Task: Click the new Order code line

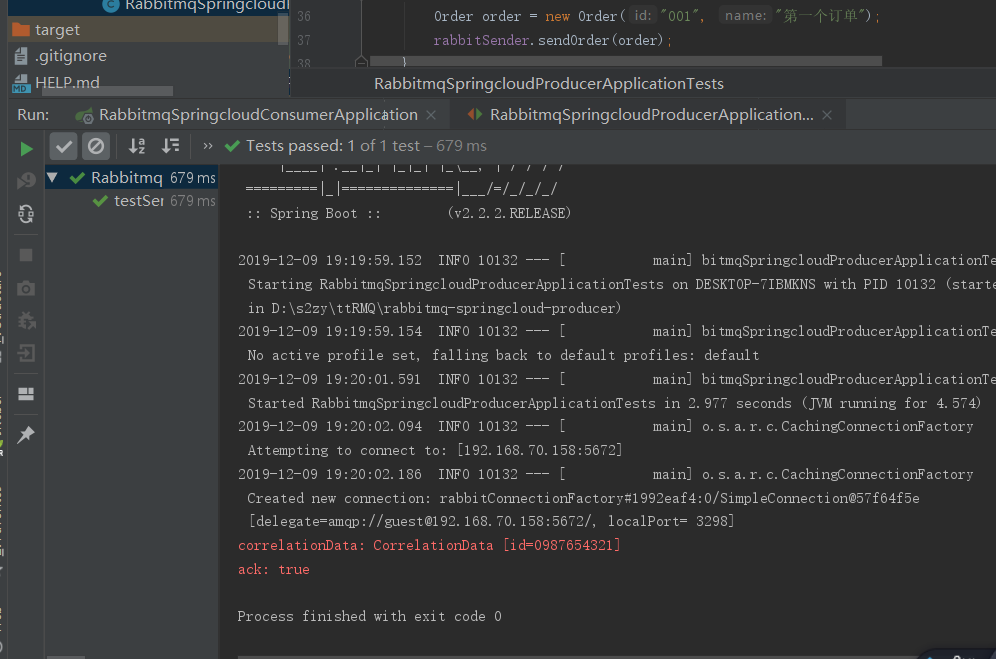Action: (656, 16)
